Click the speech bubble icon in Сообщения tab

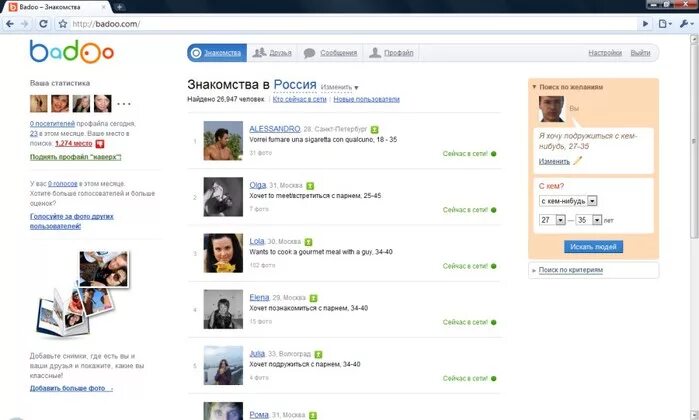[309, 53]
